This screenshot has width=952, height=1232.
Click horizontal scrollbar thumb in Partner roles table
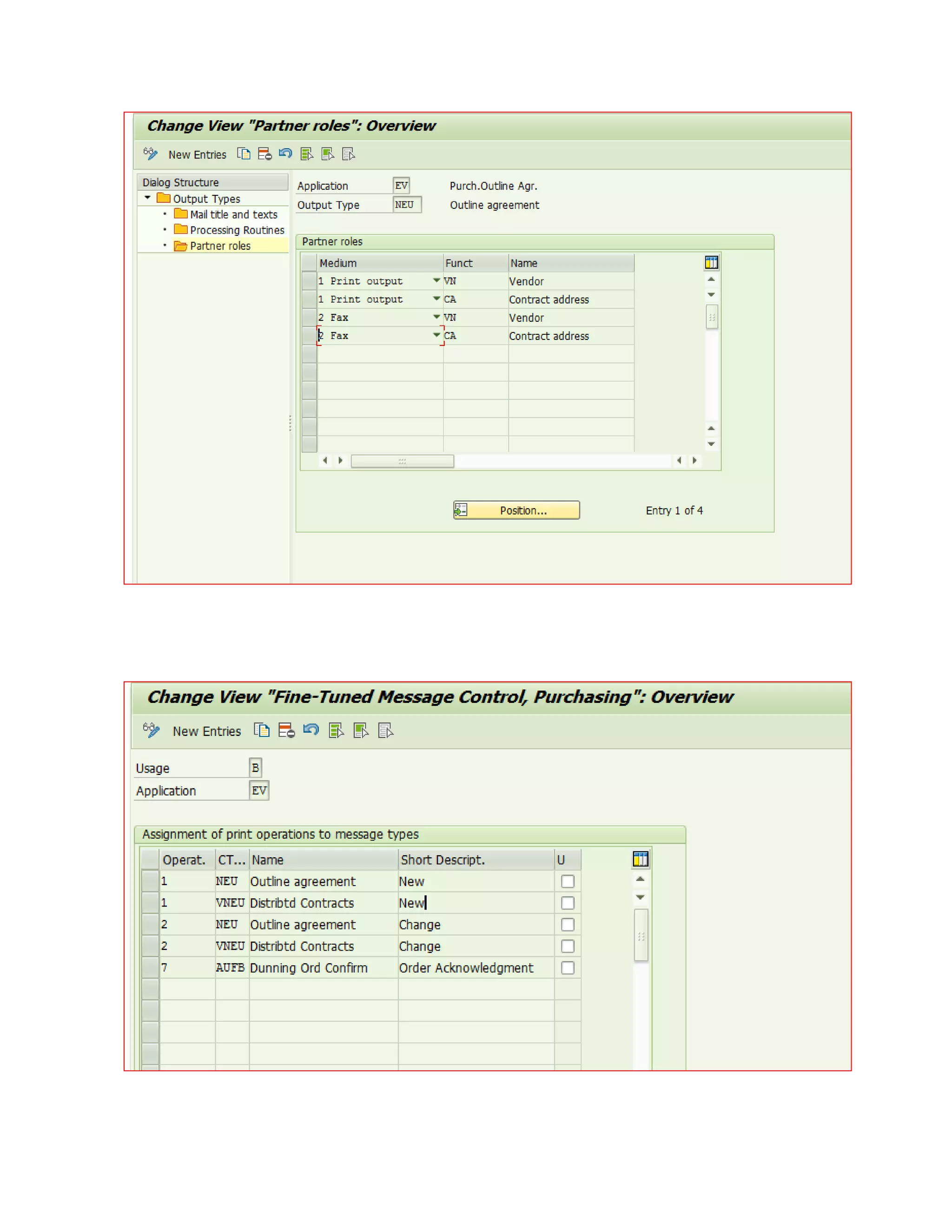(x=402, y=461)
